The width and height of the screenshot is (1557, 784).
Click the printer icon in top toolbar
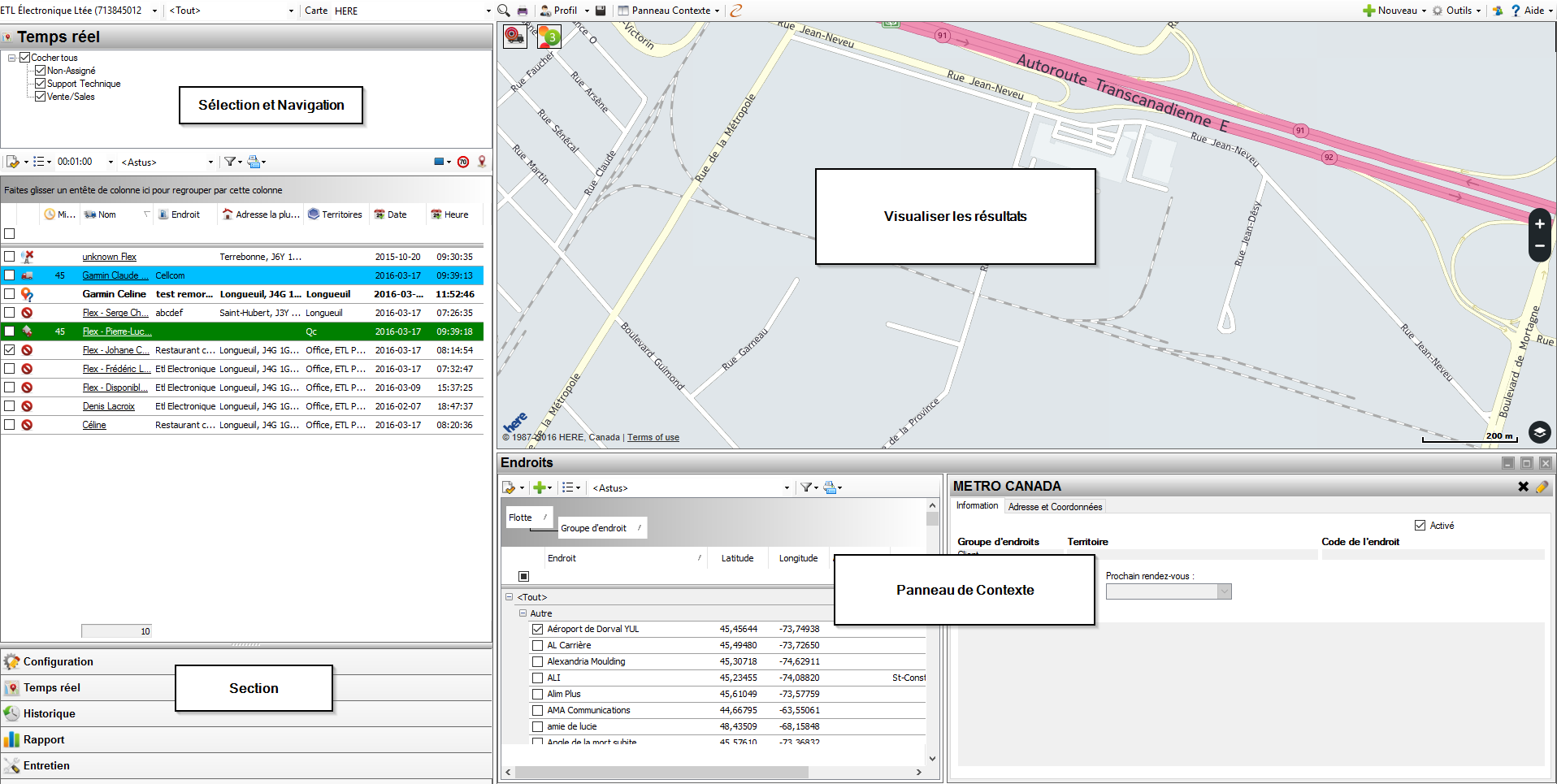point(523,11)
